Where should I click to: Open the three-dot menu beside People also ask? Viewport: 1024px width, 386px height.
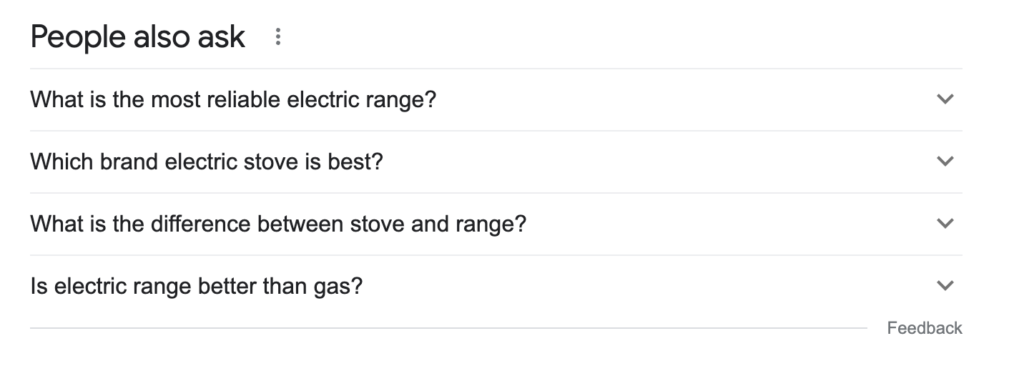[x=278, y=37]
